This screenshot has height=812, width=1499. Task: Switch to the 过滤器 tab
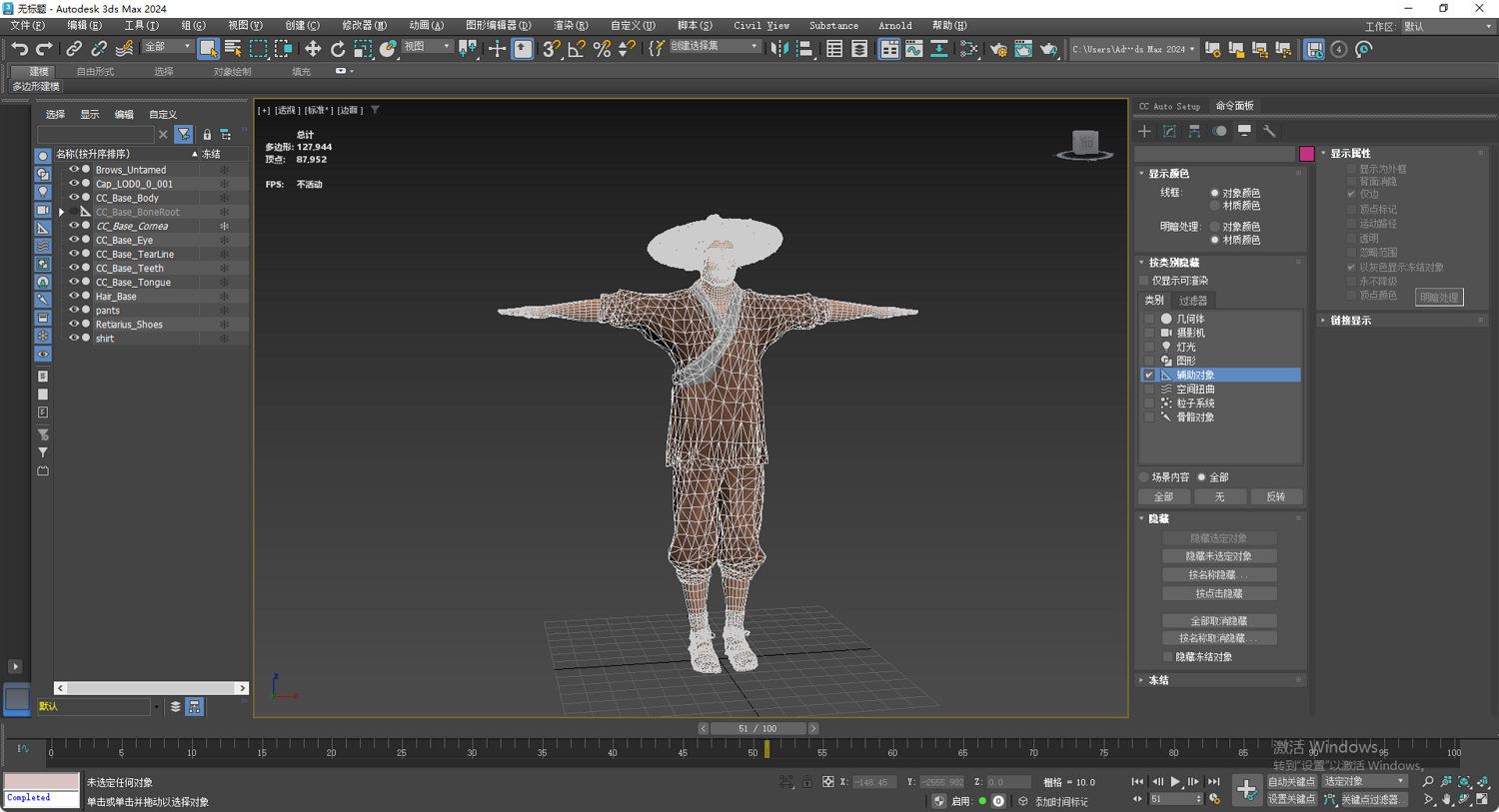[x=1192, y=301]
